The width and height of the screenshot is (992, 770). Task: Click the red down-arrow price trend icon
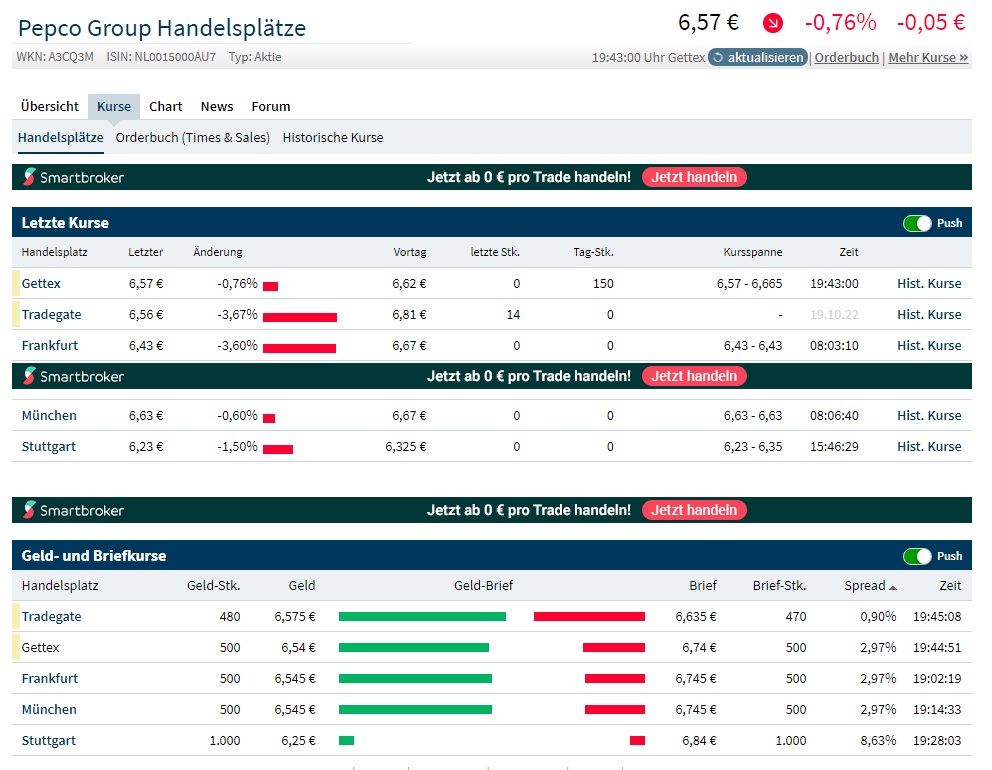[772, 23]
